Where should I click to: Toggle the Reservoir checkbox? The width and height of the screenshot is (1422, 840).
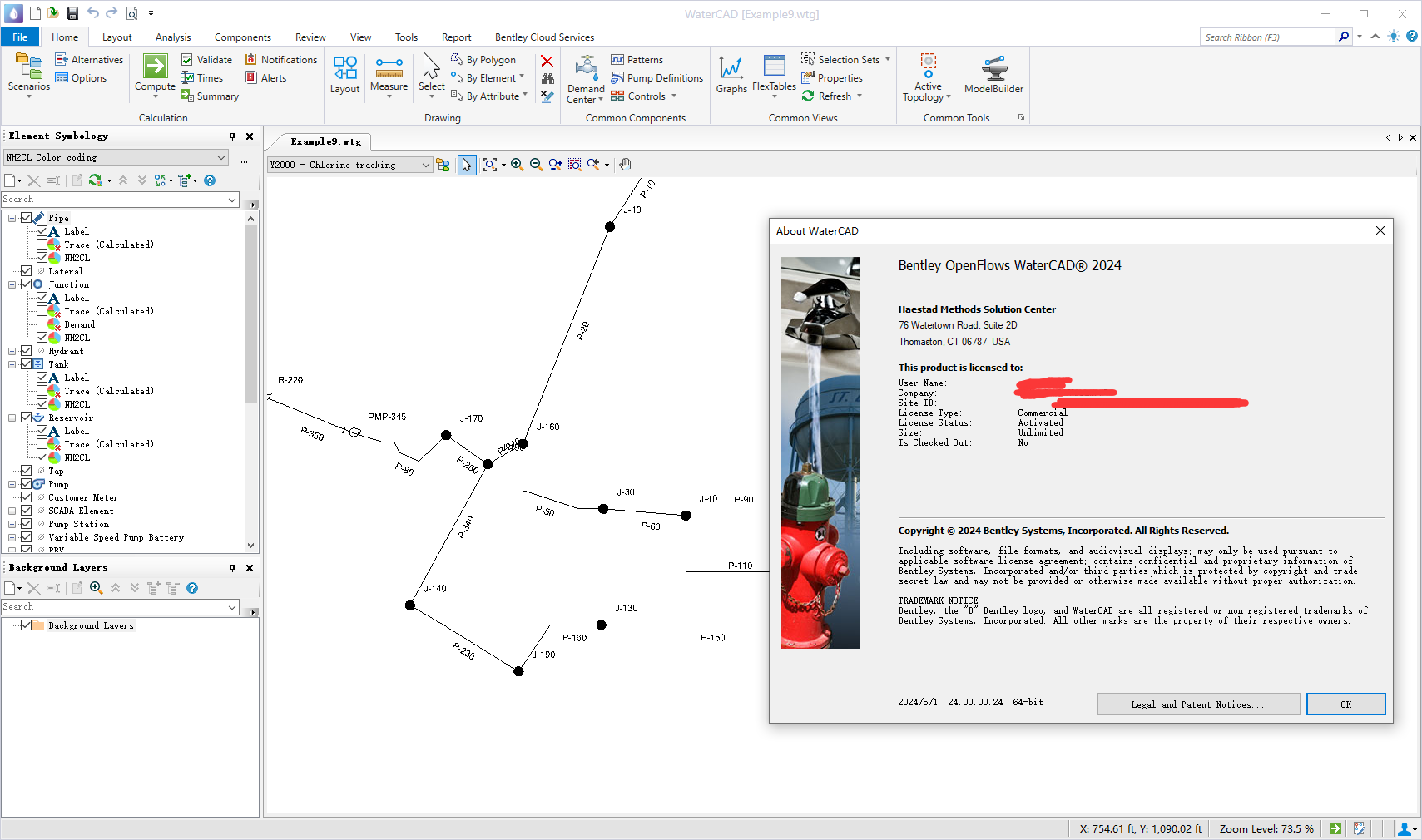coord(26,418)
